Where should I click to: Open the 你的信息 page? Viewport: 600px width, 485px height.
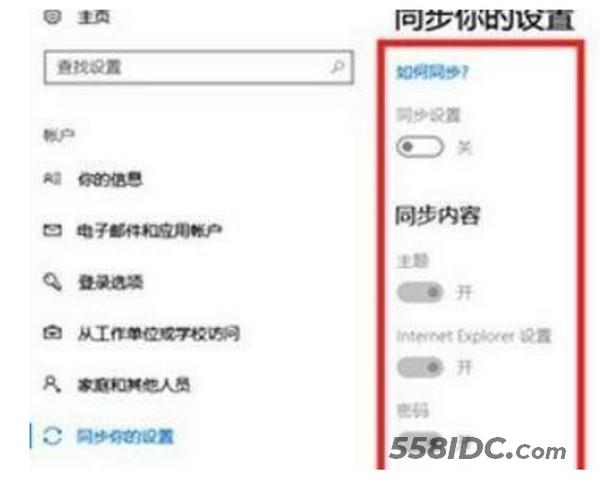tap(110, 179)
